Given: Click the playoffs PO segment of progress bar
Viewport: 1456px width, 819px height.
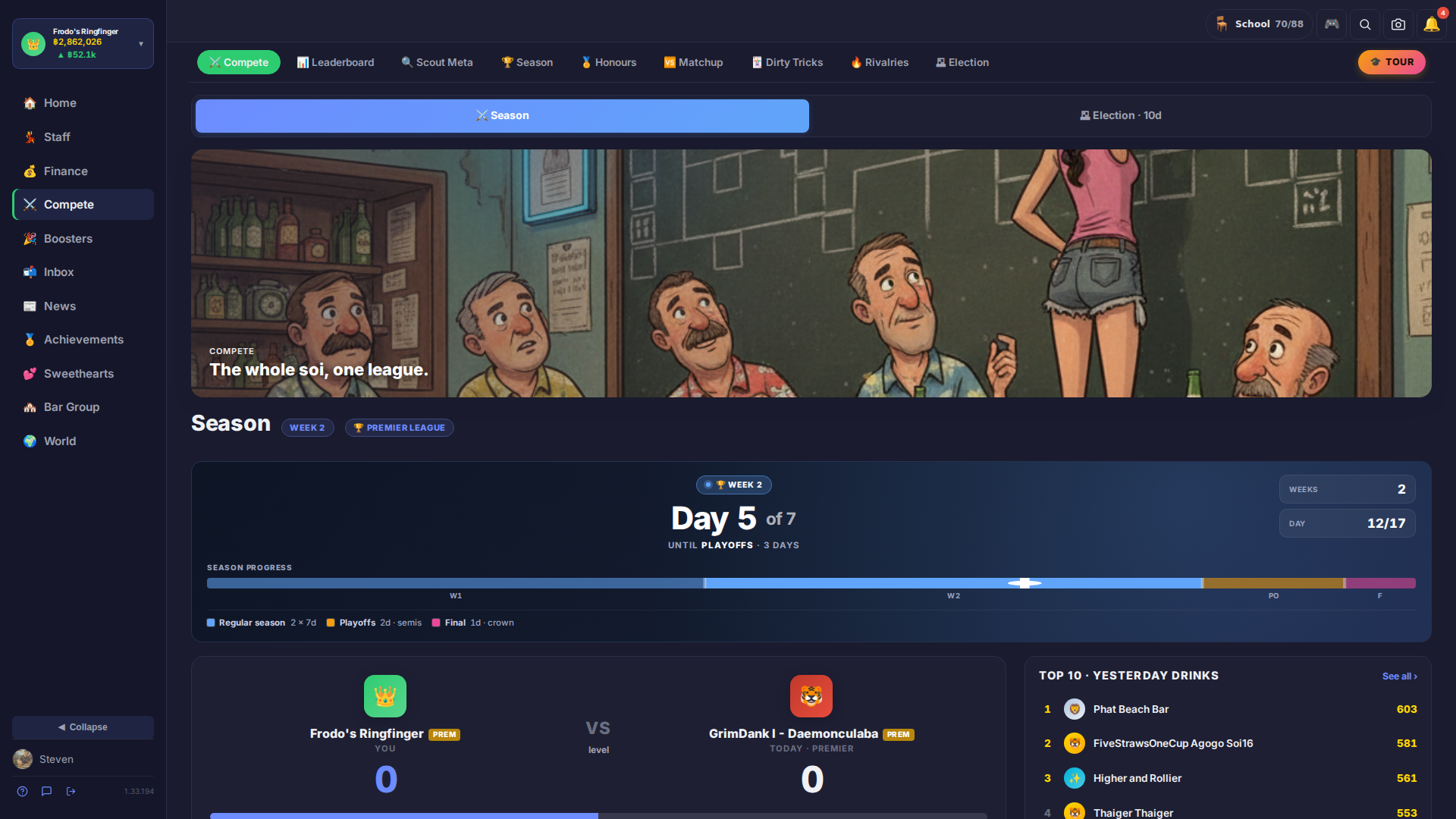Looking at the screenshot, I should [x=1273, y=583].
